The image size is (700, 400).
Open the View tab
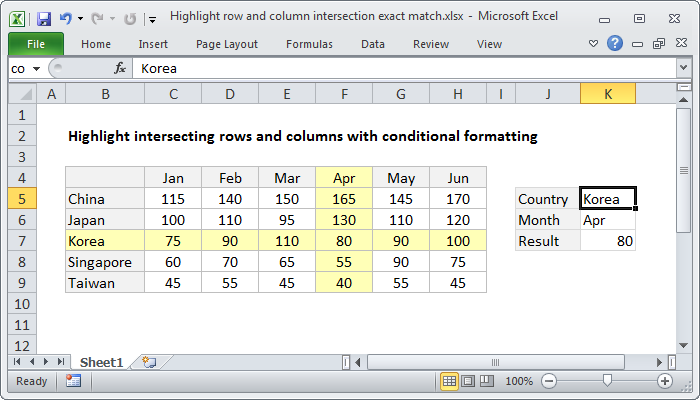[x=489, y=44]
